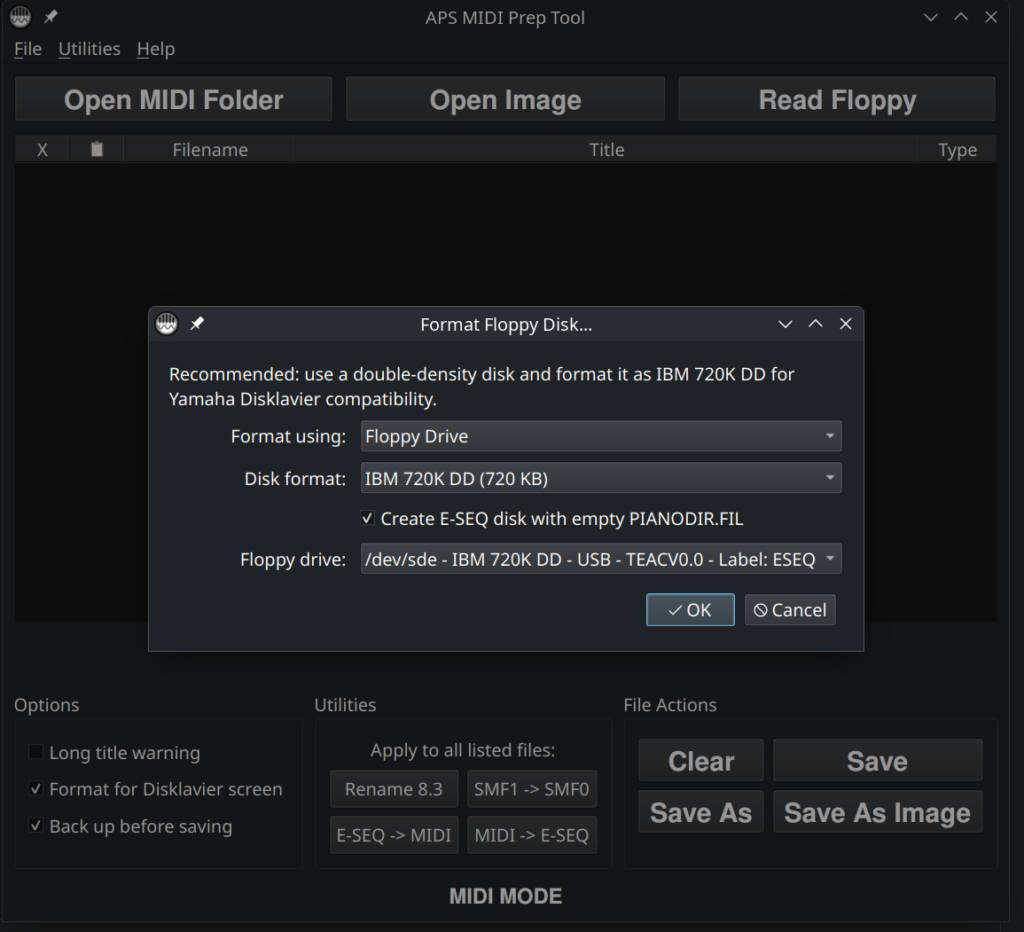
Task: Click the Type column header
Action: pos(957,150)
